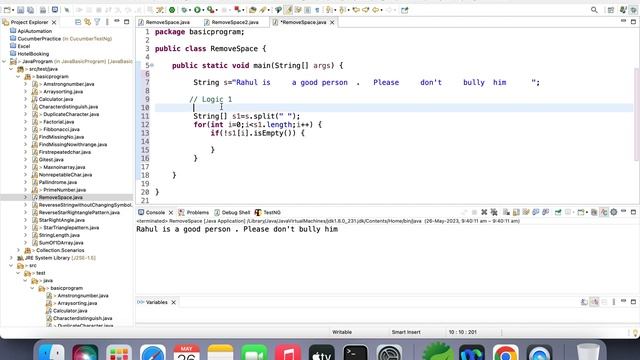The width and height of the screenshot is (640, 360).
Task: Click the Search magnifier icon in toolbar
Action: 594,10
